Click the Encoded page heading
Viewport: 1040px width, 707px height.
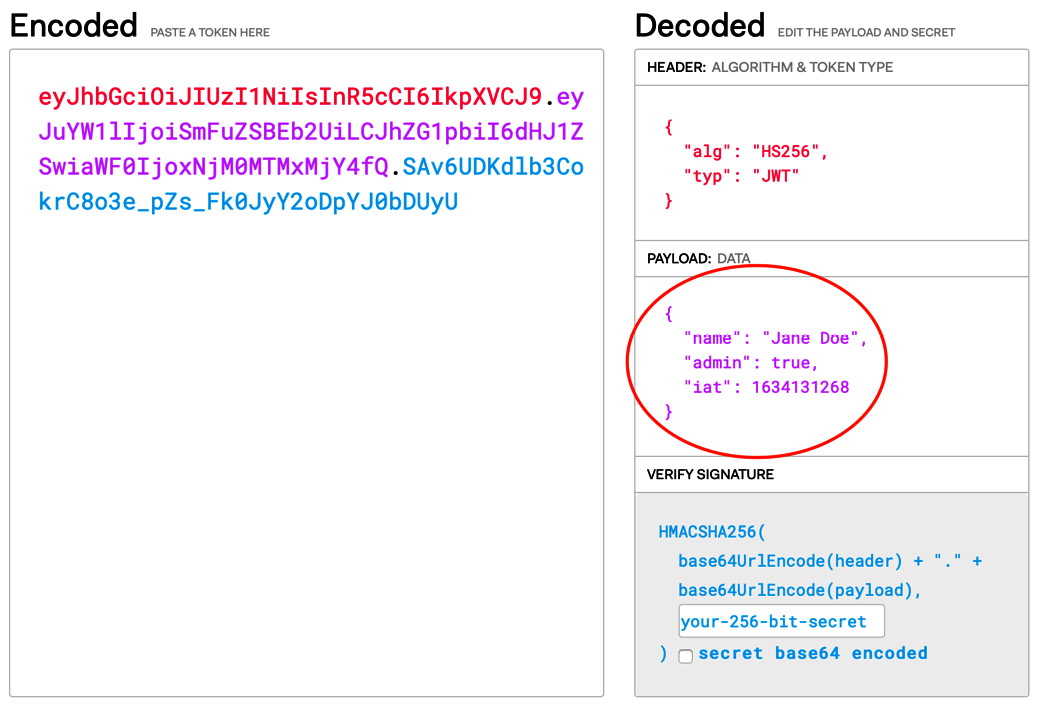[x=73, y=25]
